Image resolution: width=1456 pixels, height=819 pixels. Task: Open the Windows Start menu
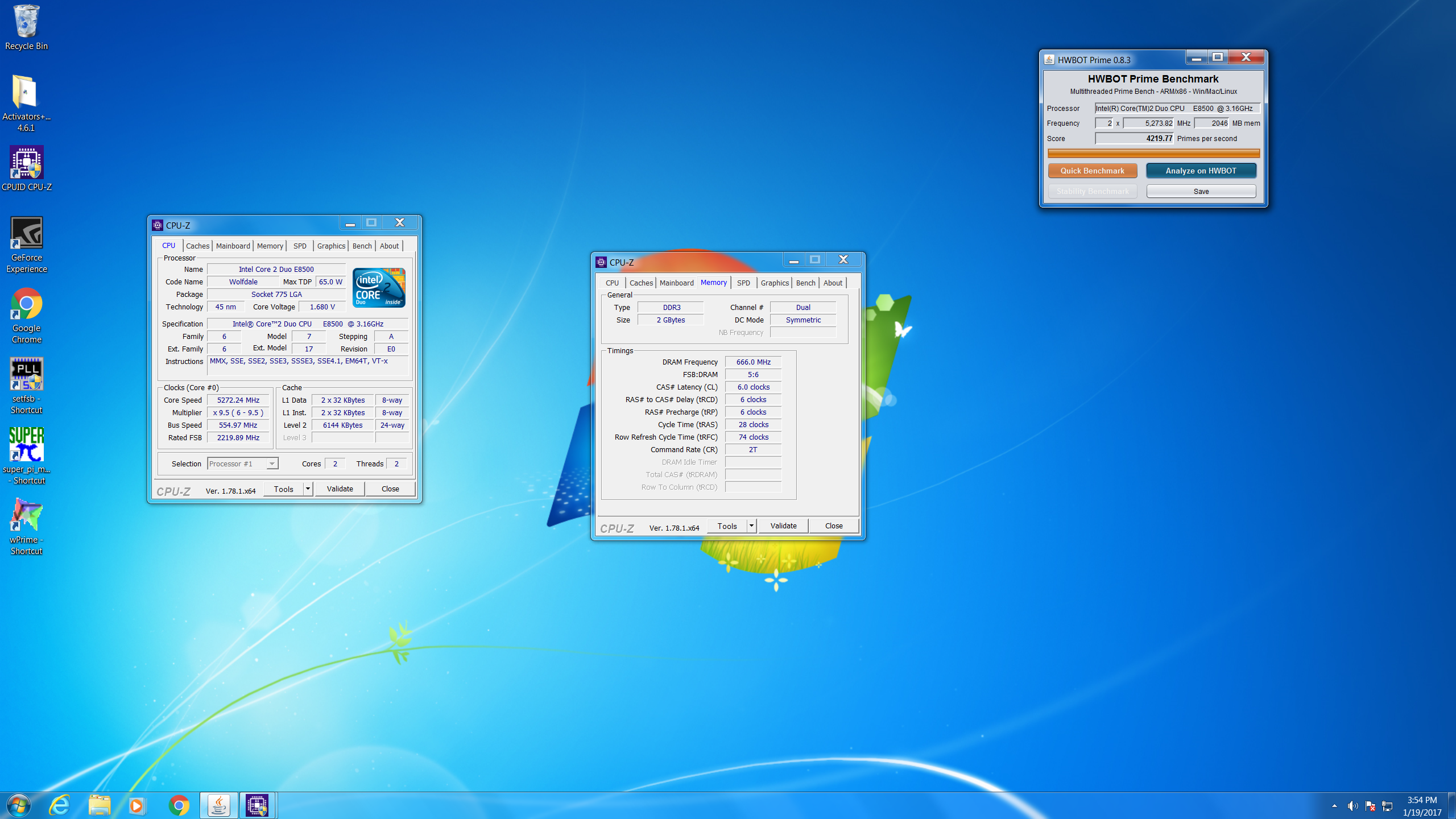click(18, 805)
